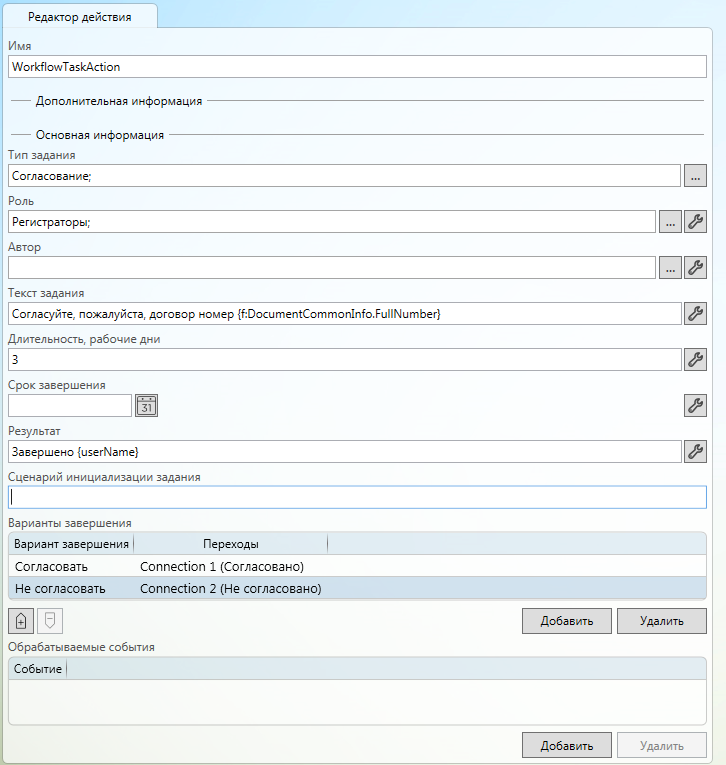
Task: Open the ellipsis picker for Тип задания
Action: point(695,176)
